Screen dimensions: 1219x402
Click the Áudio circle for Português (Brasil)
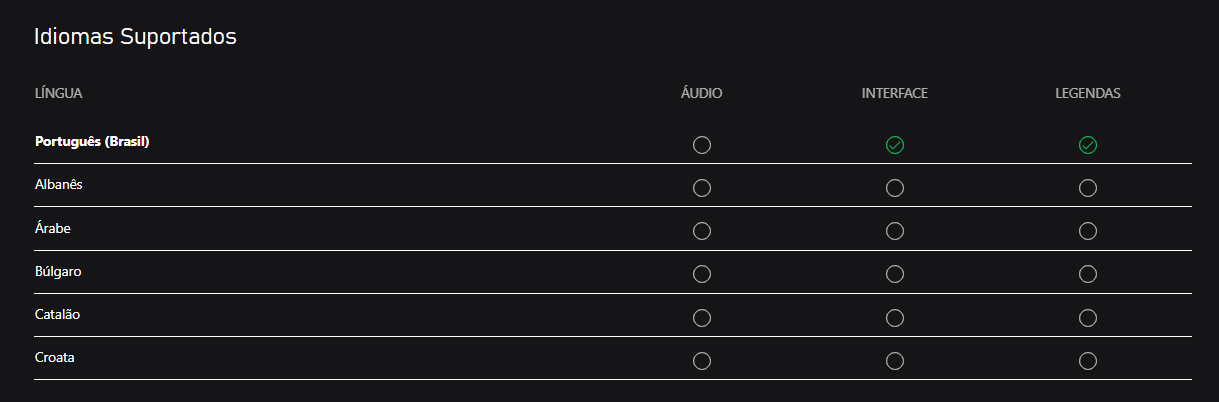point(702,145)
